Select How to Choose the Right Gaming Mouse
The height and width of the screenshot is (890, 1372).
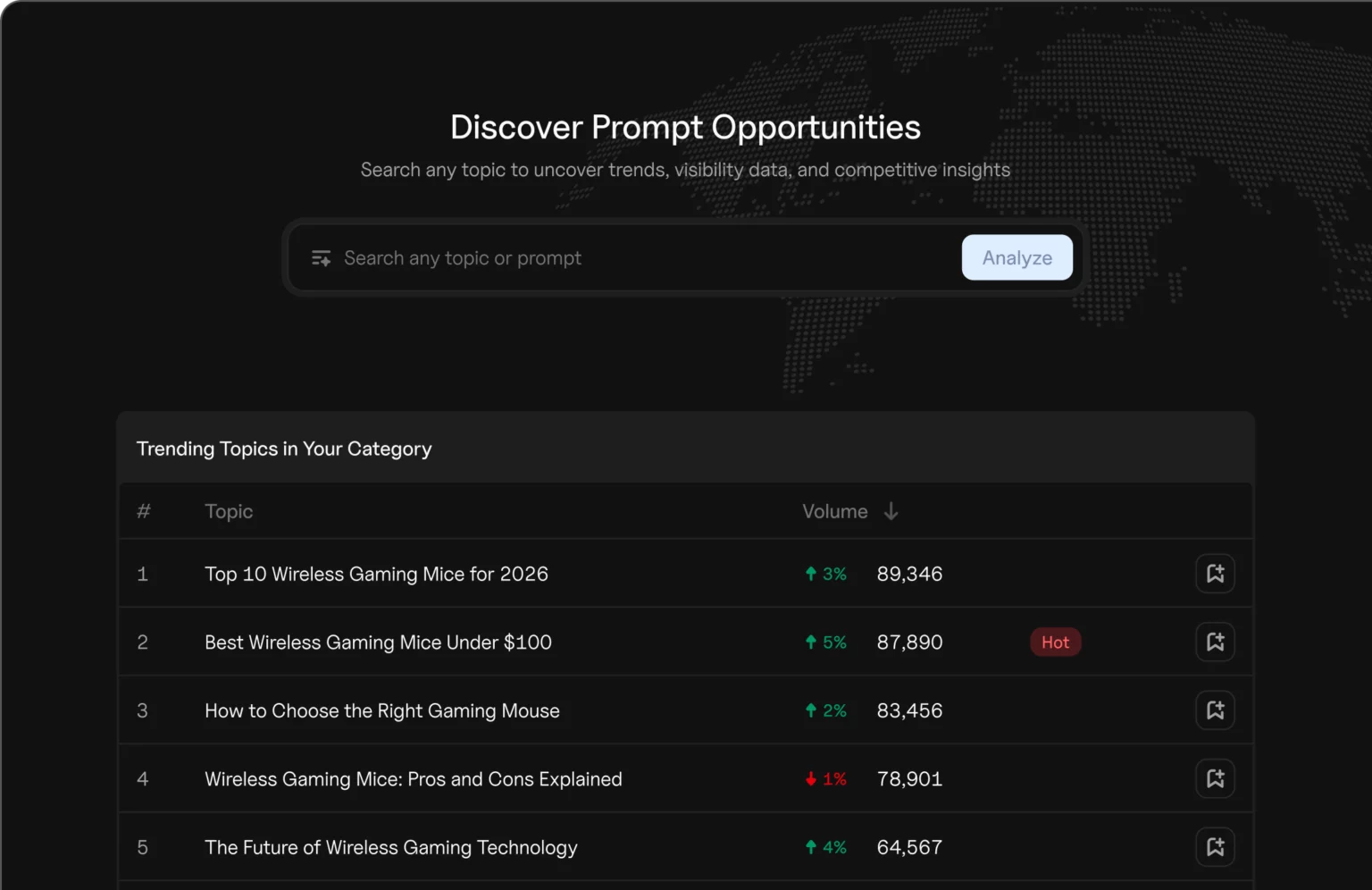(x=381, y=710)
